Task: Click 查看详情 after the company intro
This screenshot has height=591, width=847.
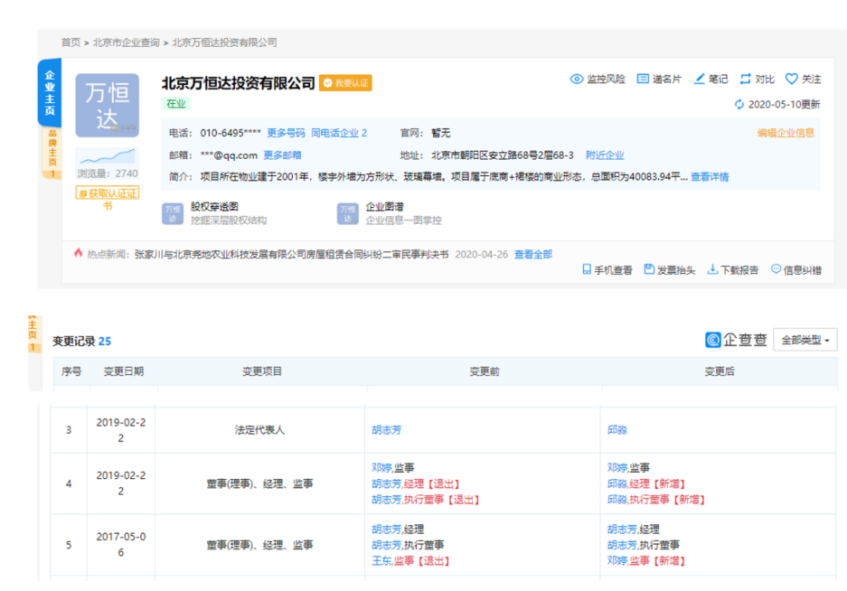Action: 709,177
